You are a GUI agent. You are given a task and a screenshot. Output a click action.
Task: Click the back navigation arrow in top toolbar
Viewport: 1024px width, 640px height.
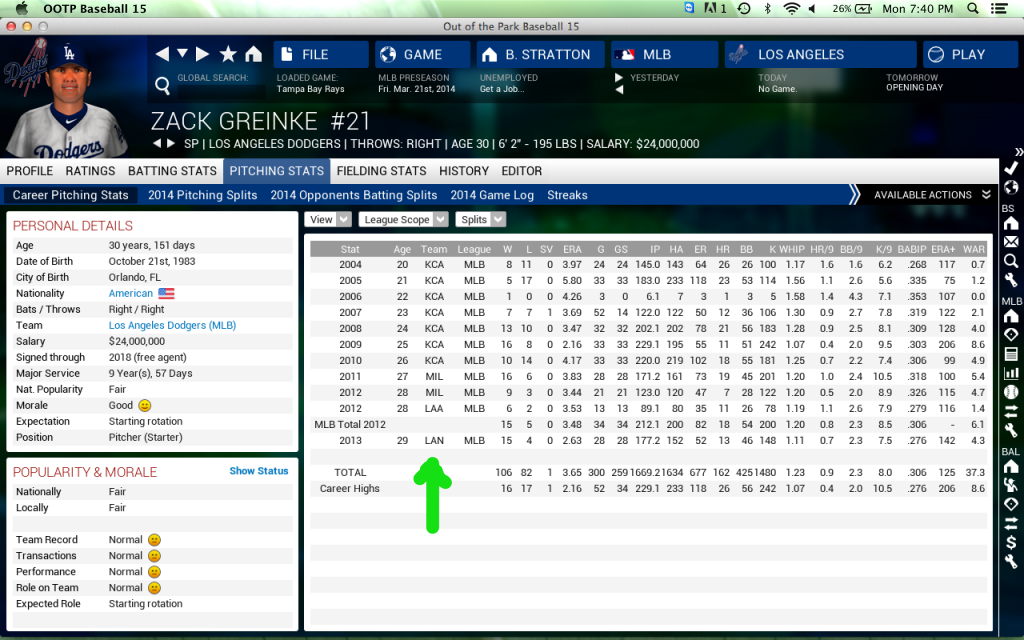[162, 54]
